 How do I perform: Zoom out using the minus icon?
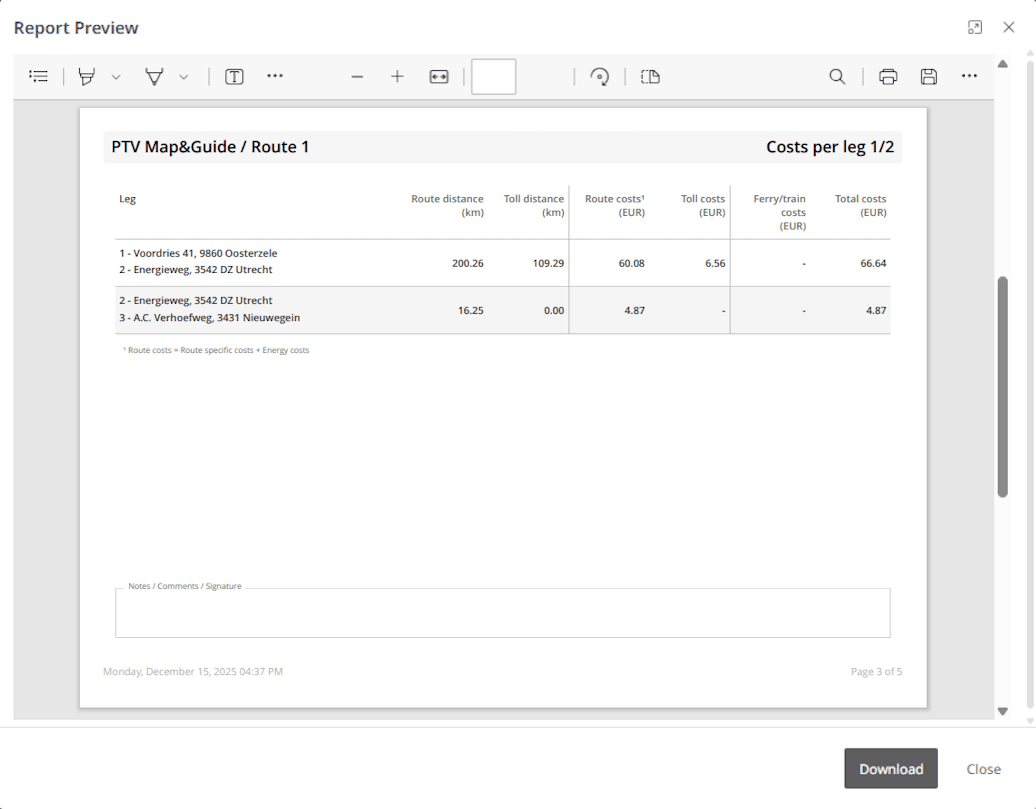coord(357,76)
